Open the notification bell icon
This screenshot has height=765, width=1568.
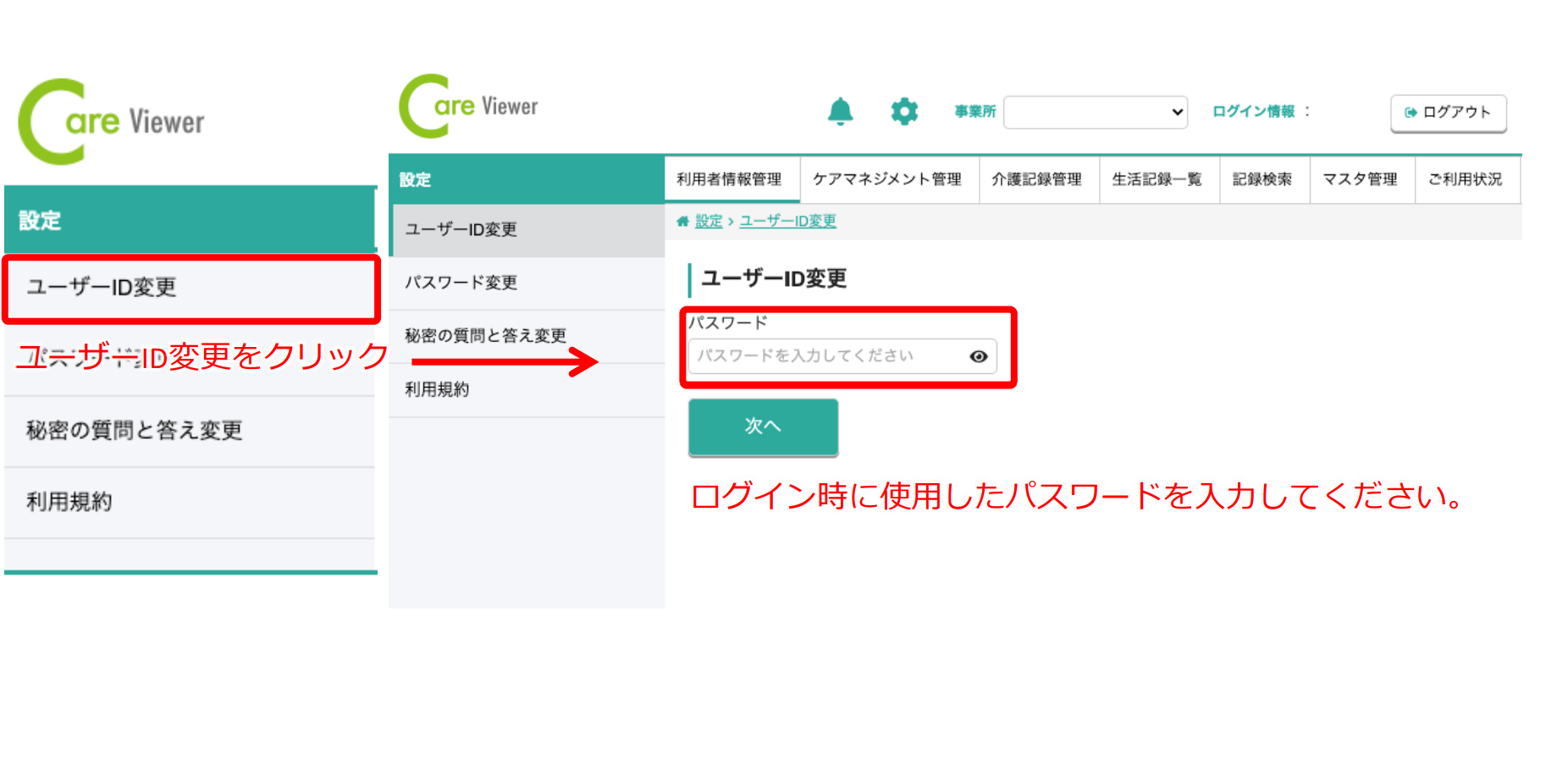coord(840,112)
